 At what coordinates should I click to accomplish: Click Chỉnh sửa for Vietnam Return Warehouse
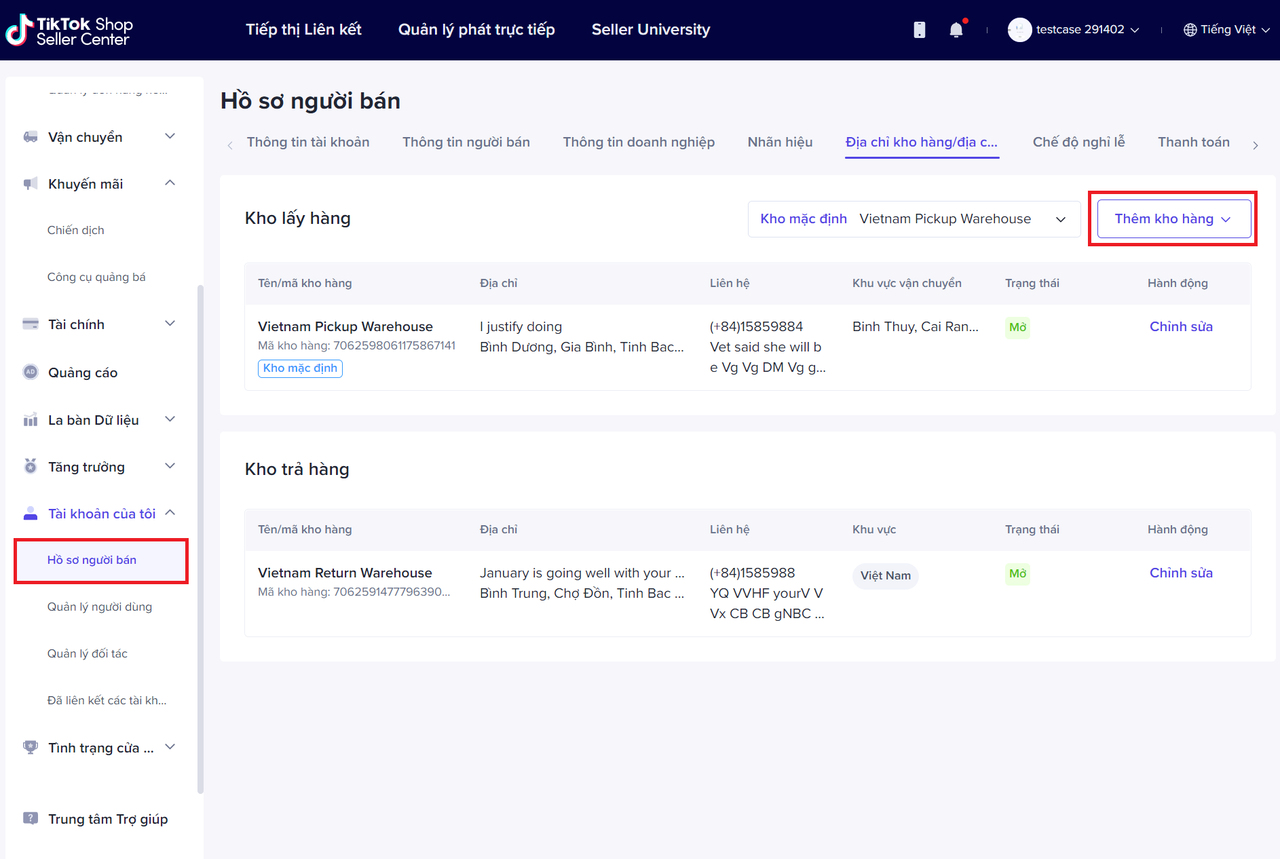pos(1180,573)
